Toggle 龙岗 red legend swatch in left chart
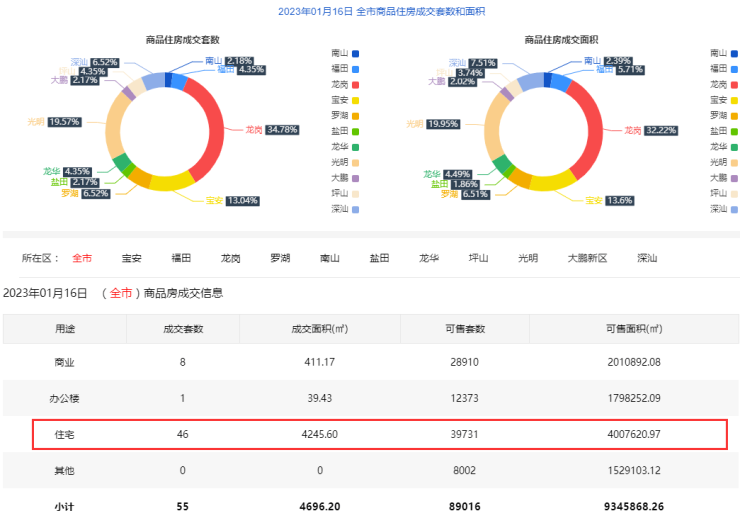 click(356, 84)
